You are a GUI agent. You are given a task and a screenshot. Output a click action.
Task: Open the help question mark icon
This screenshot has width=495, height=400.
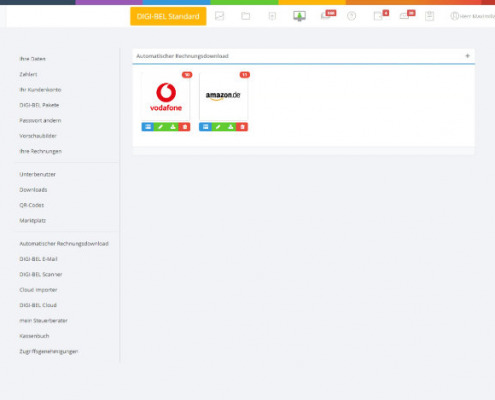pos(351,16)
